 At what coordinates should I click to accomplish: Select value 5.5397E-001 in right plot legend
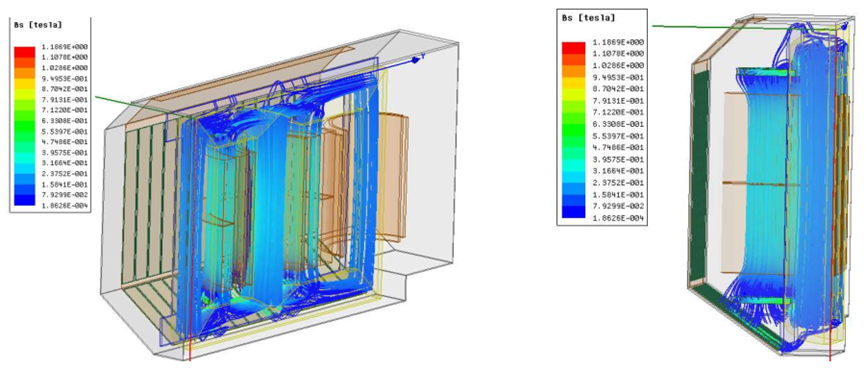tap(618, 136)
